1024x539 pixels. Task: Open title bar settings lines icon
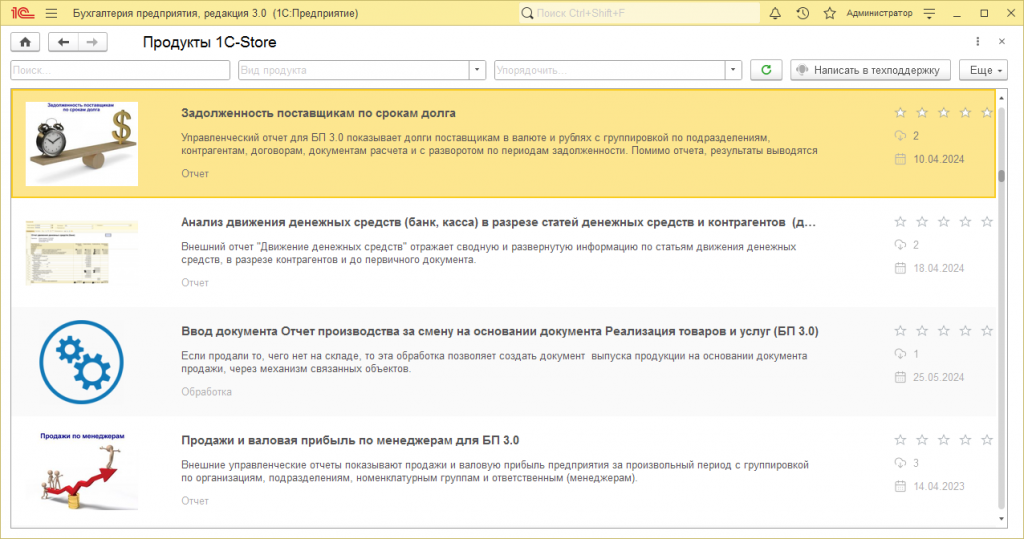click(929, 13)
